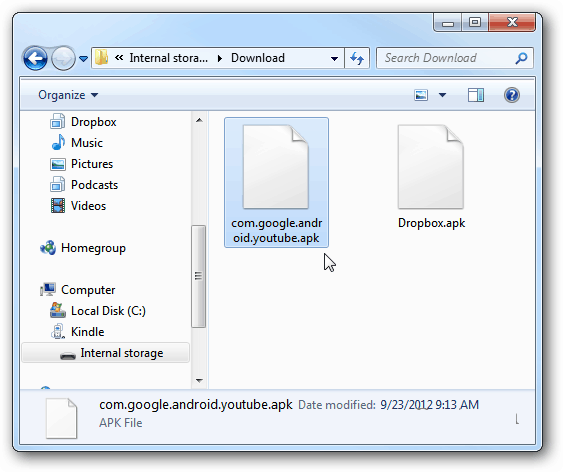The width and height of the screenshot is (563, 472).
Task: Open the address bar history dropdown
Action: (x=334, y=58)
